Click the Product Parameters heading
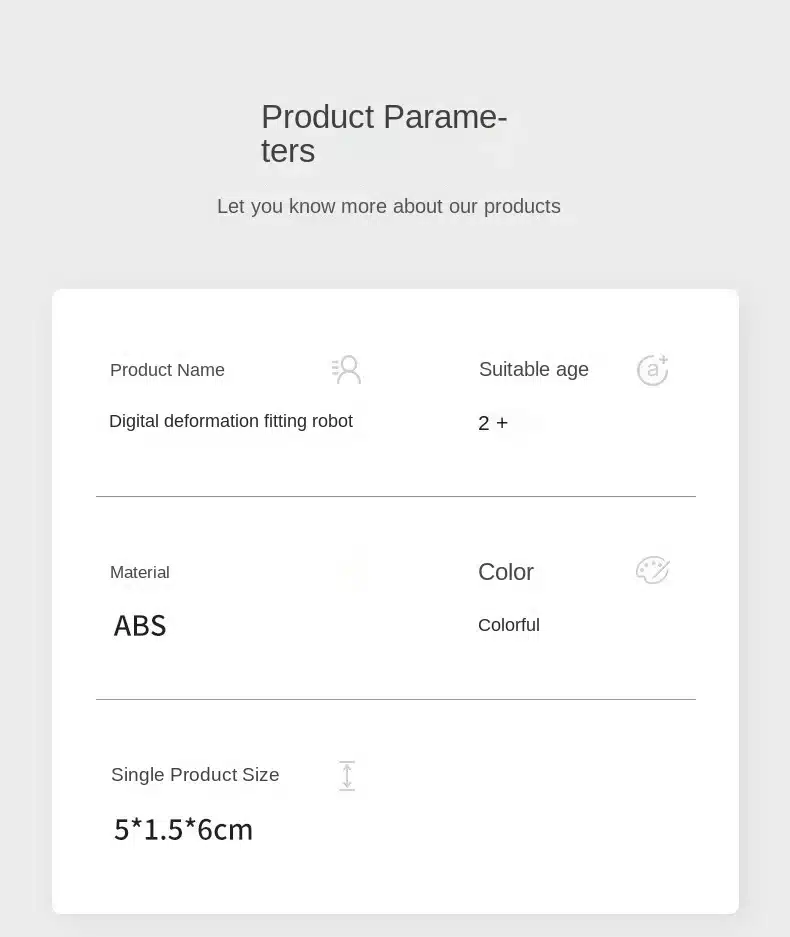The height and width of the screenshot is (937, 790). pyautogui.click(x=384, y=133)
